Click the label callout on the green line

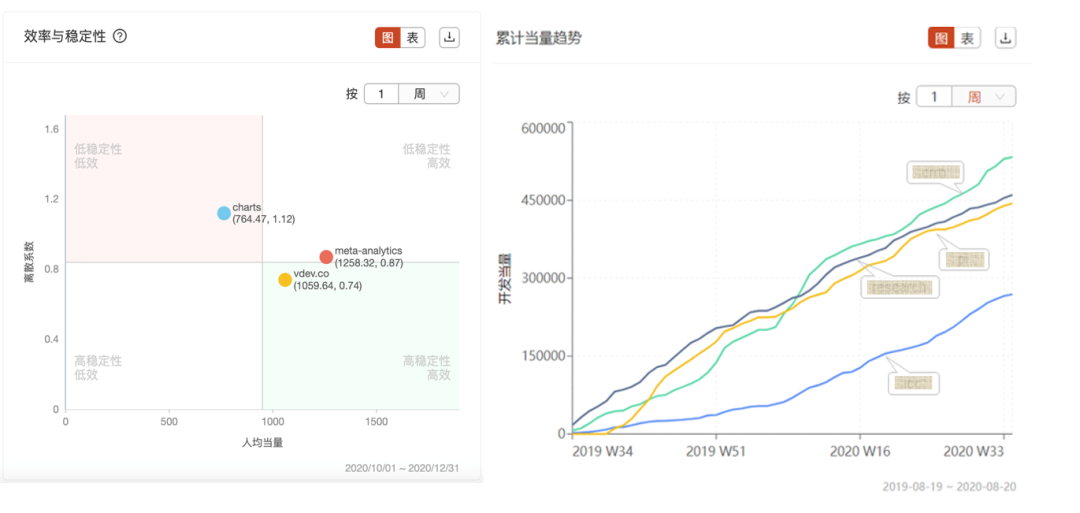[936, 171]
